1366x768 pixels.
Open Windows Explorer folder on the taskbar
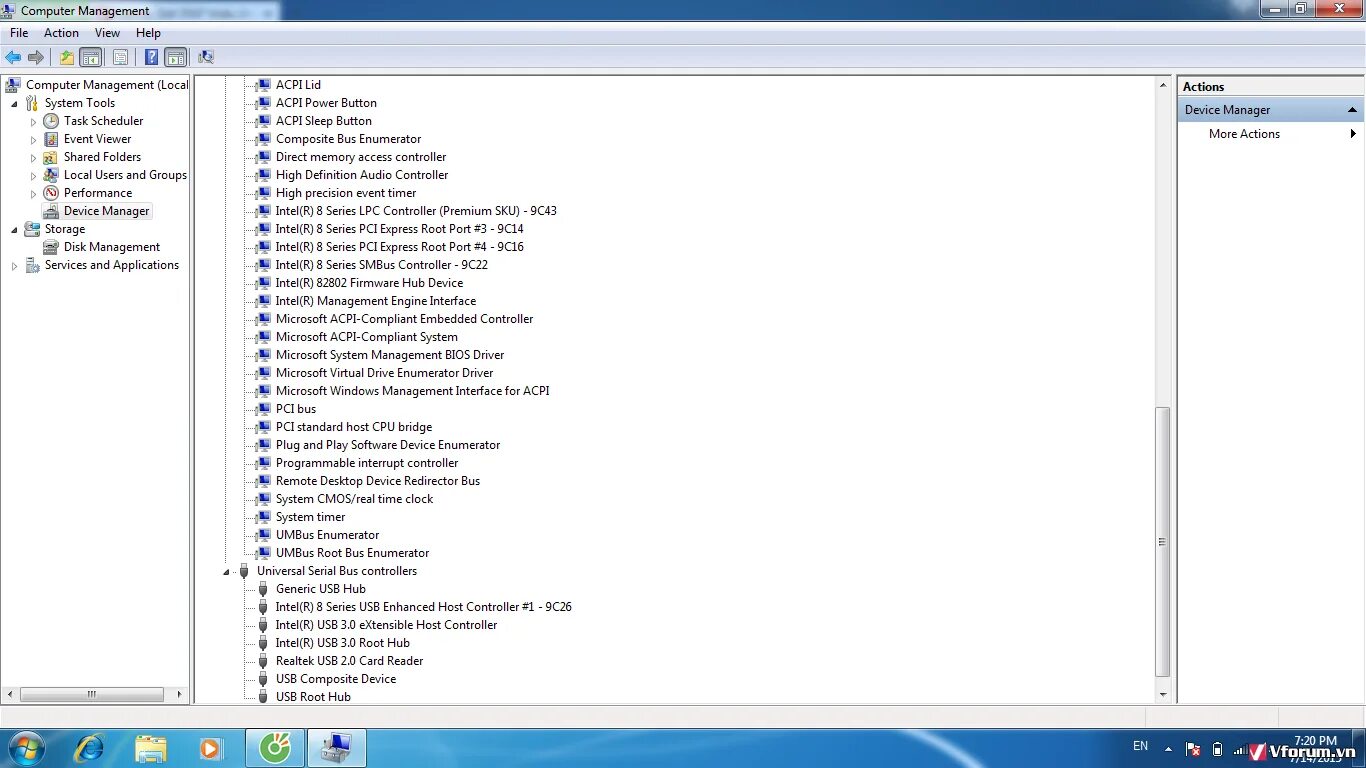tap(151, 748)
